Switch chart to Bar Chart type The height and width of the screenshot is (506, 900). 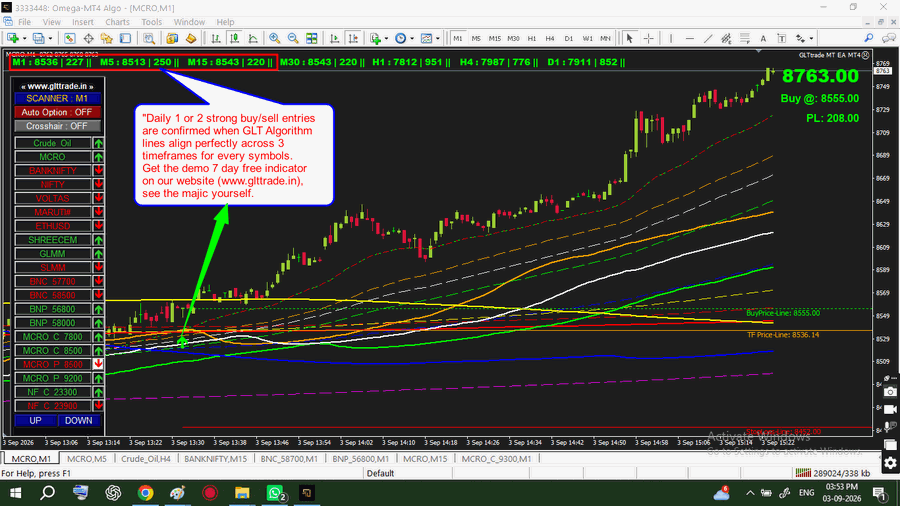[216, 38]
